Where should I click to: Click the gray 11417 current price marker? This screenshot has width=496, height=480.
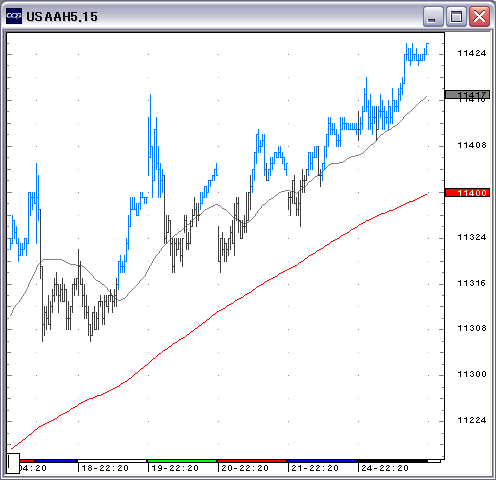coord(467,95)
